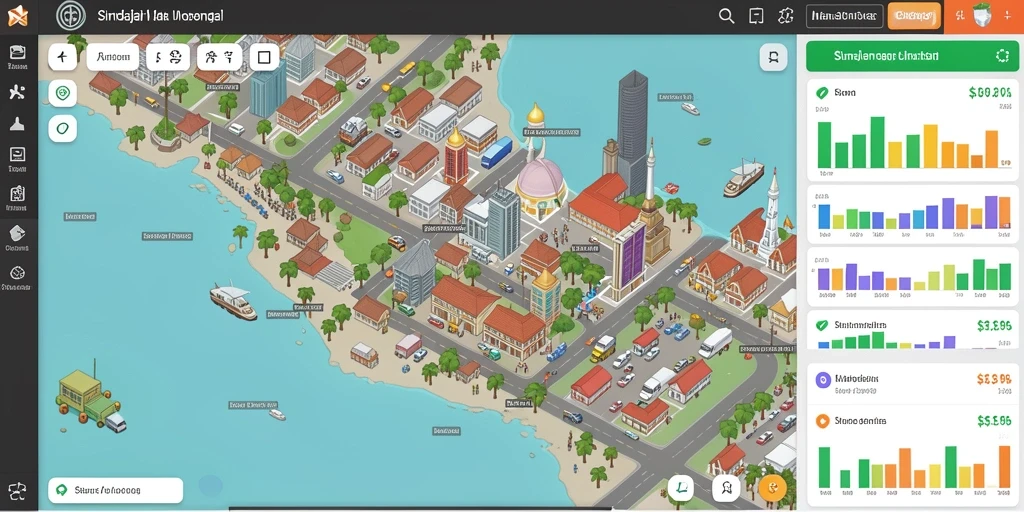1024x512 pixels.
Task: Click the bookmark icon at map's top right
Action: [773, 57]
